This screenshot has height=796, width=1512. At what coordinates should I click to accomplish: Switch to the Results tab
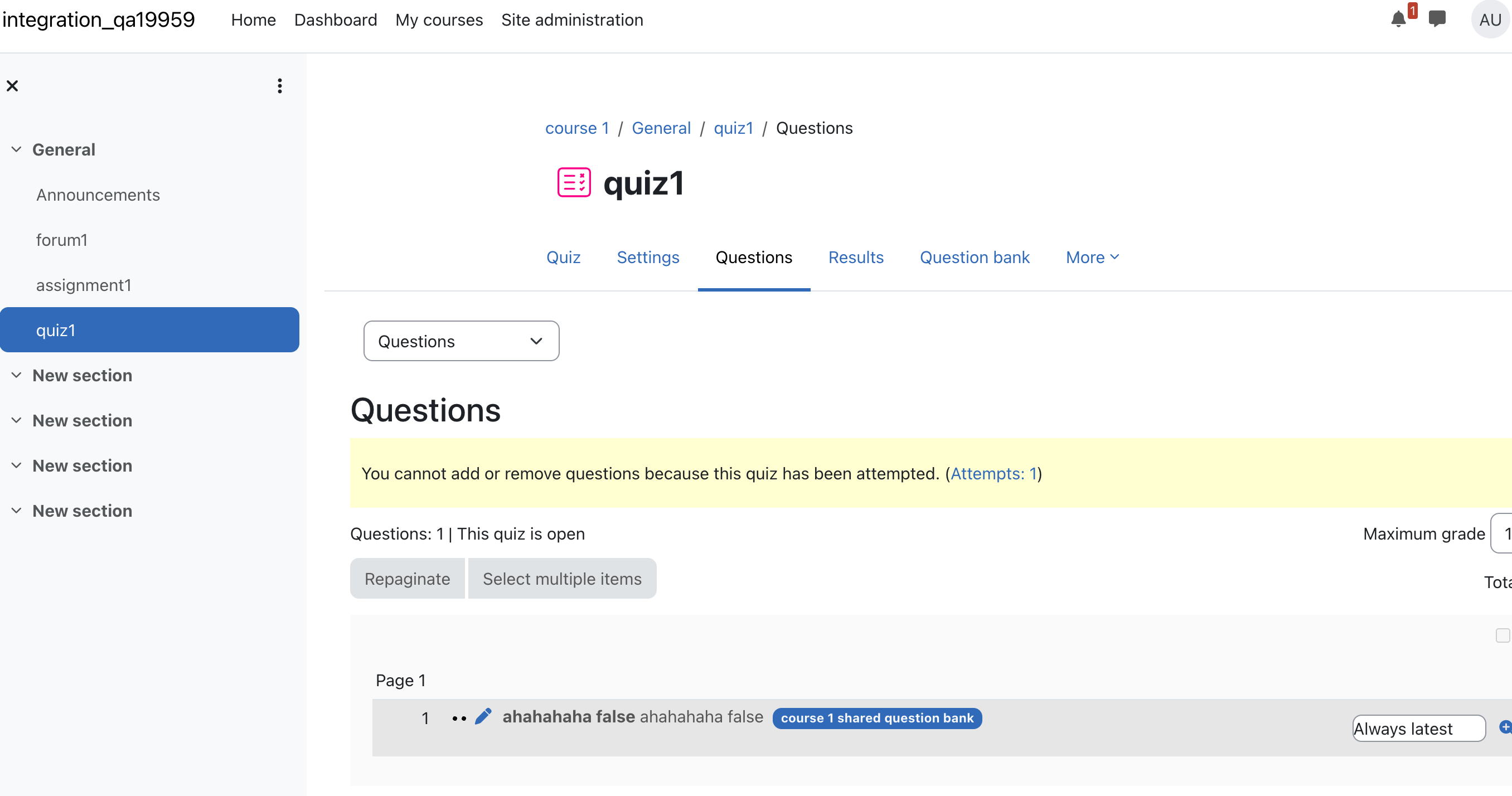(x=855, y=257)
